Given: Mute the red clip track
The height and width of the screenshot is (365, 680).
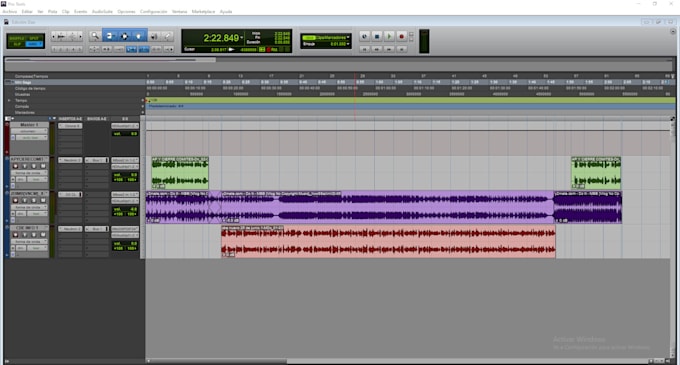Looking at the screenshot, I should click(43, 235).
